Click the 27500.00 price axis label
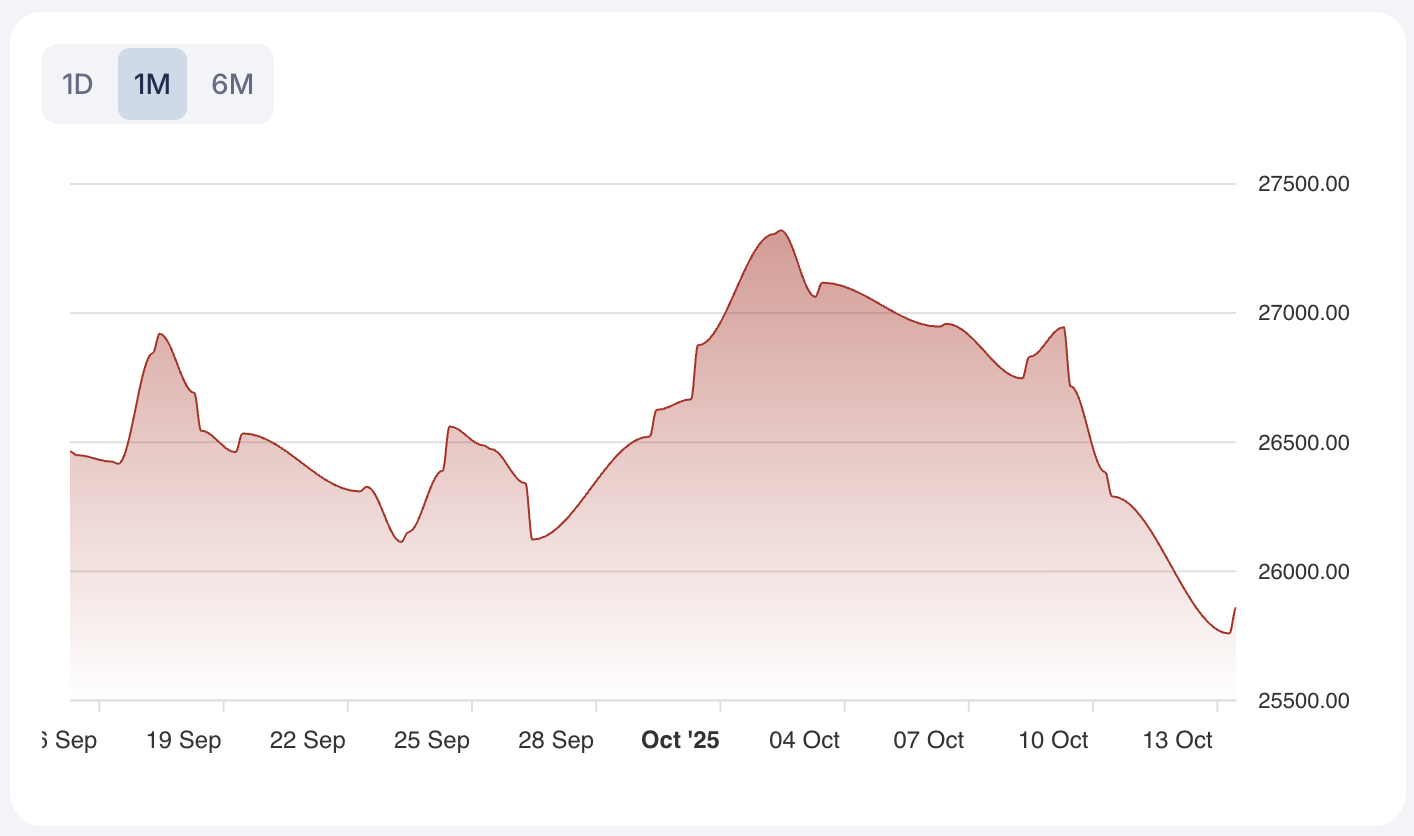Image resolution: width=1414 pixels, height=836 pixels. [x=1303, y=184]
